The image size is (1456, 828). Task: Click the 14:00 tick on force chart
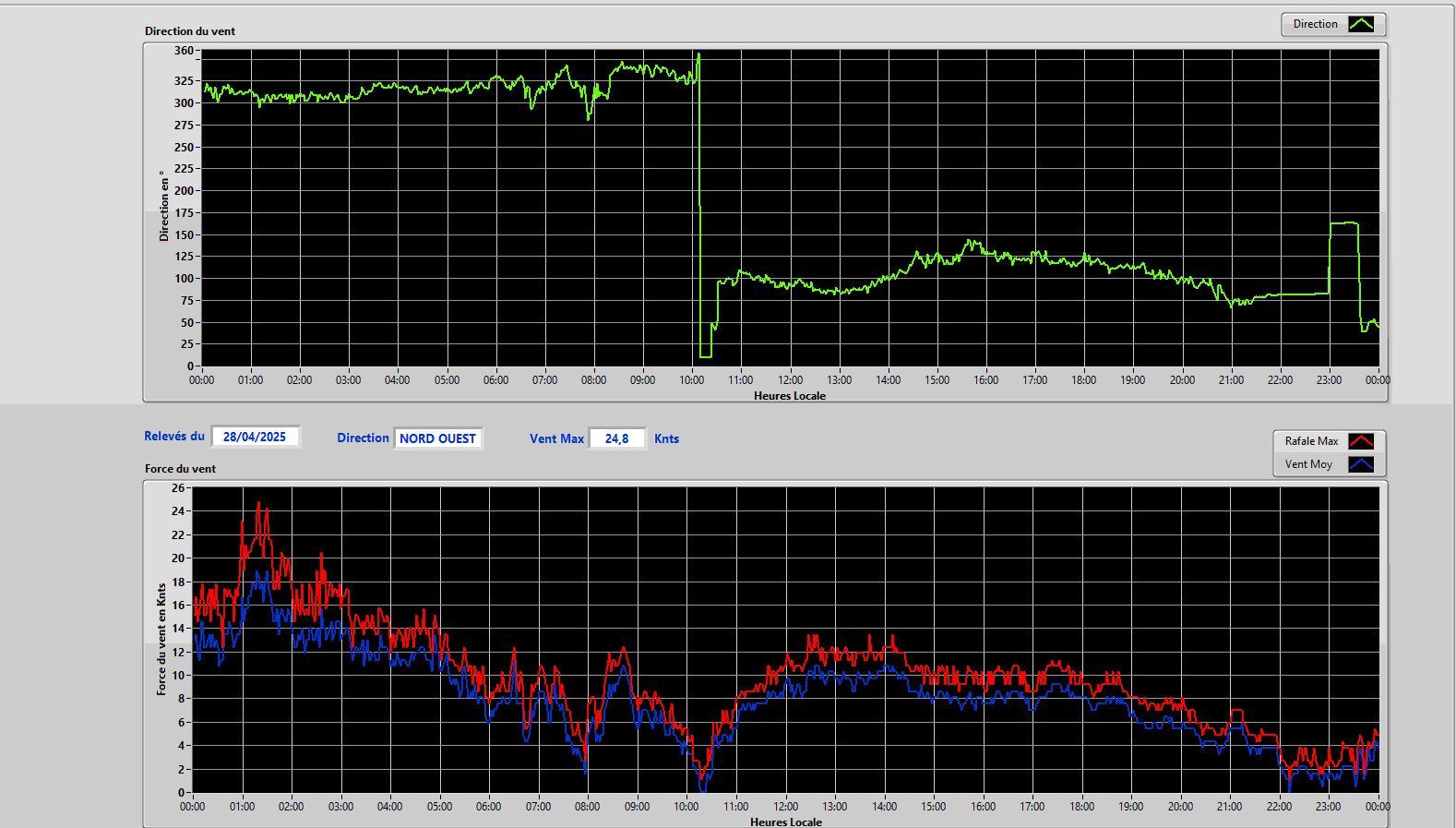884,807
